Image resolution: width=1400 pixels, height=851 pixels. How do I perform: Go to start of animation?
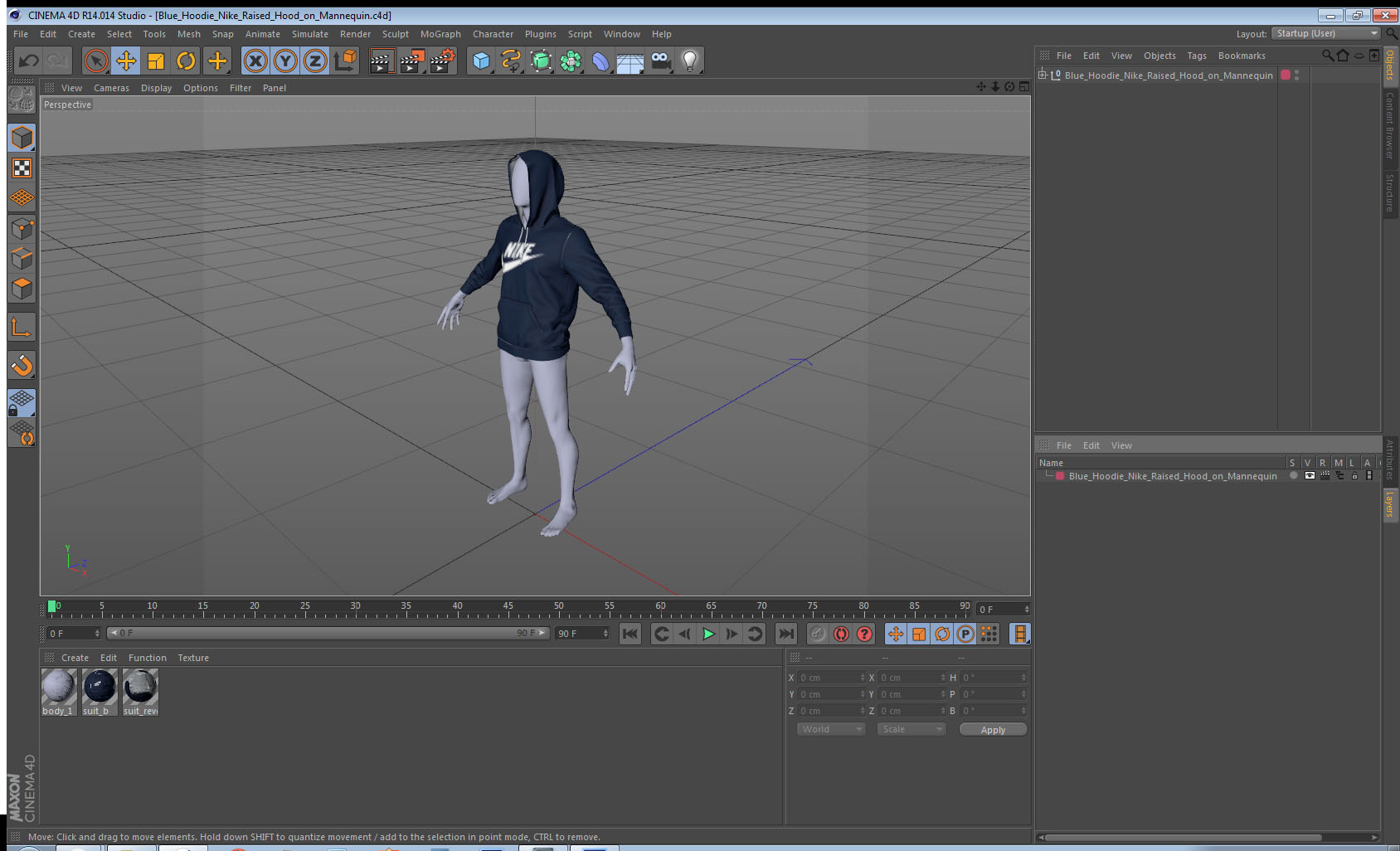tap(630, 634)
